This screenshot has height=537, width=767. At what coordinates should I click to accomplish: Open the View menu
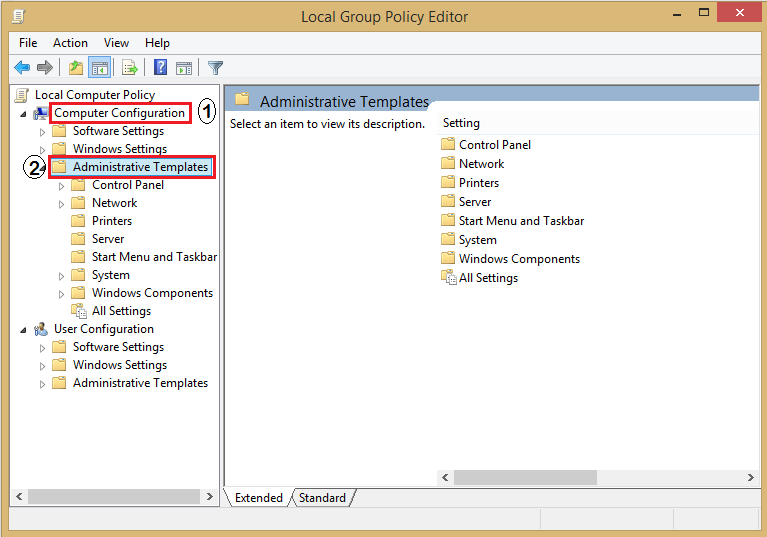(x=116, y=43)
